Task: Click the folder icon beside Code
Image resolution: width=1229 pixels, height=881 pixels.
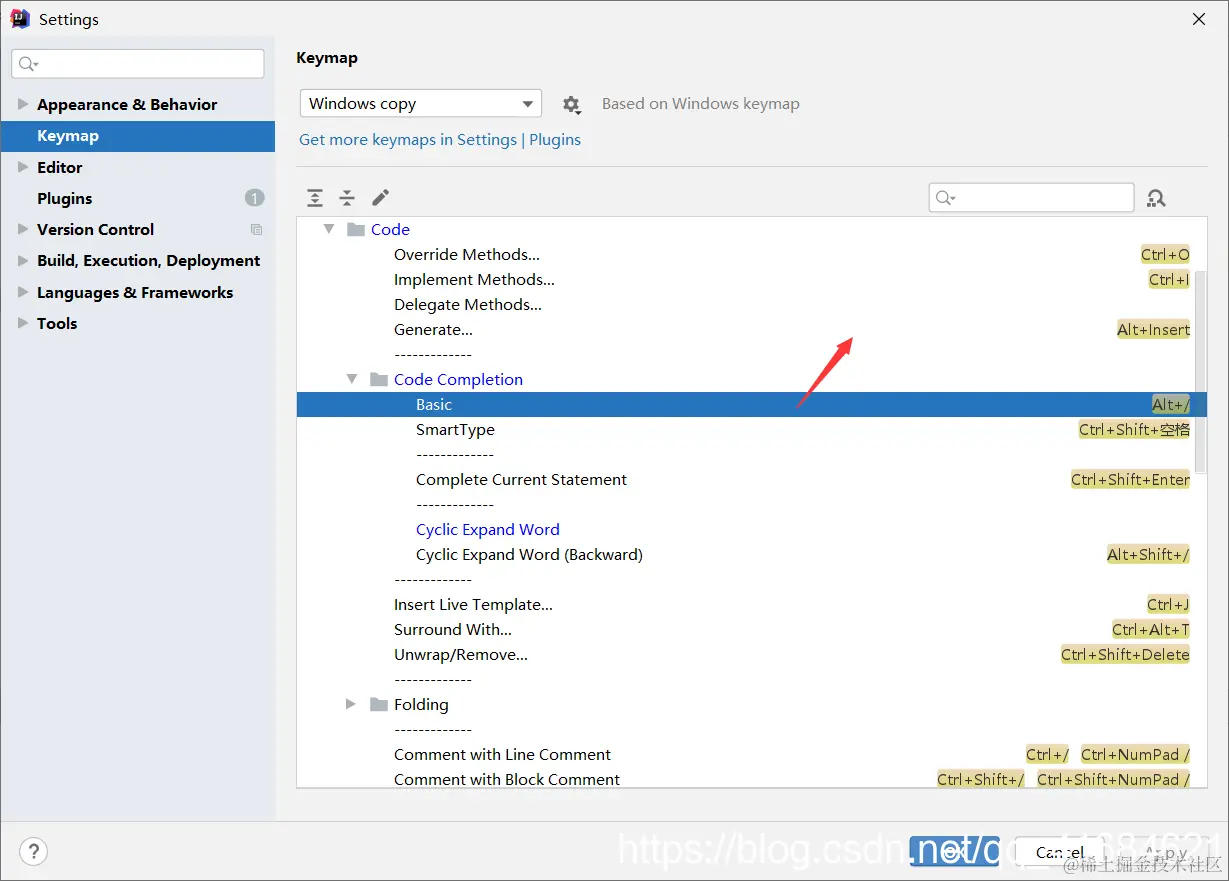Action: click(356, 229)
